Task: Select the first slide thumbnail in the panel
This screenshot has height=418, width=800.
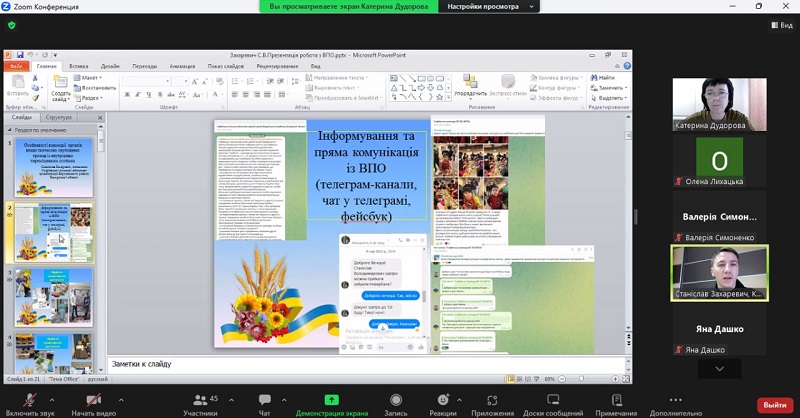Action: 55,166
